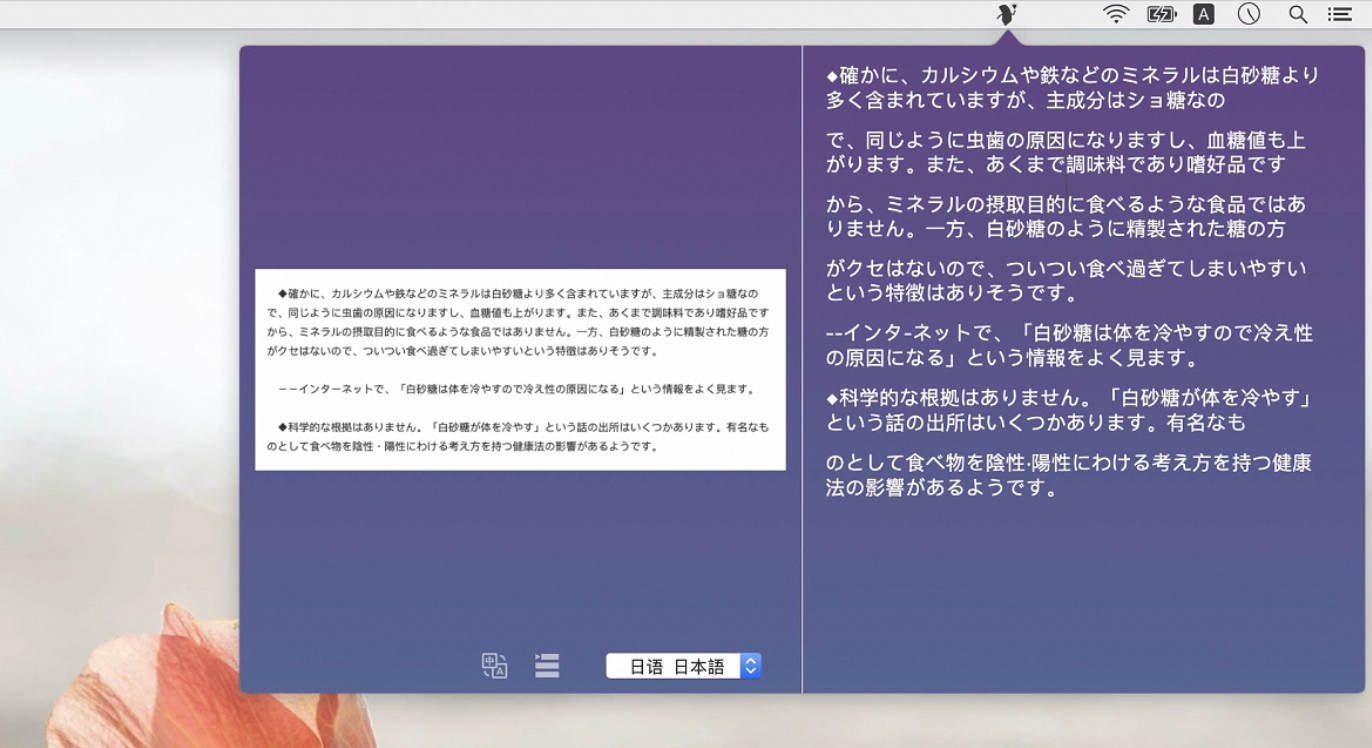Open the input source 'A' menu
Screen dimensions: 1372x748
[1204, 14]
